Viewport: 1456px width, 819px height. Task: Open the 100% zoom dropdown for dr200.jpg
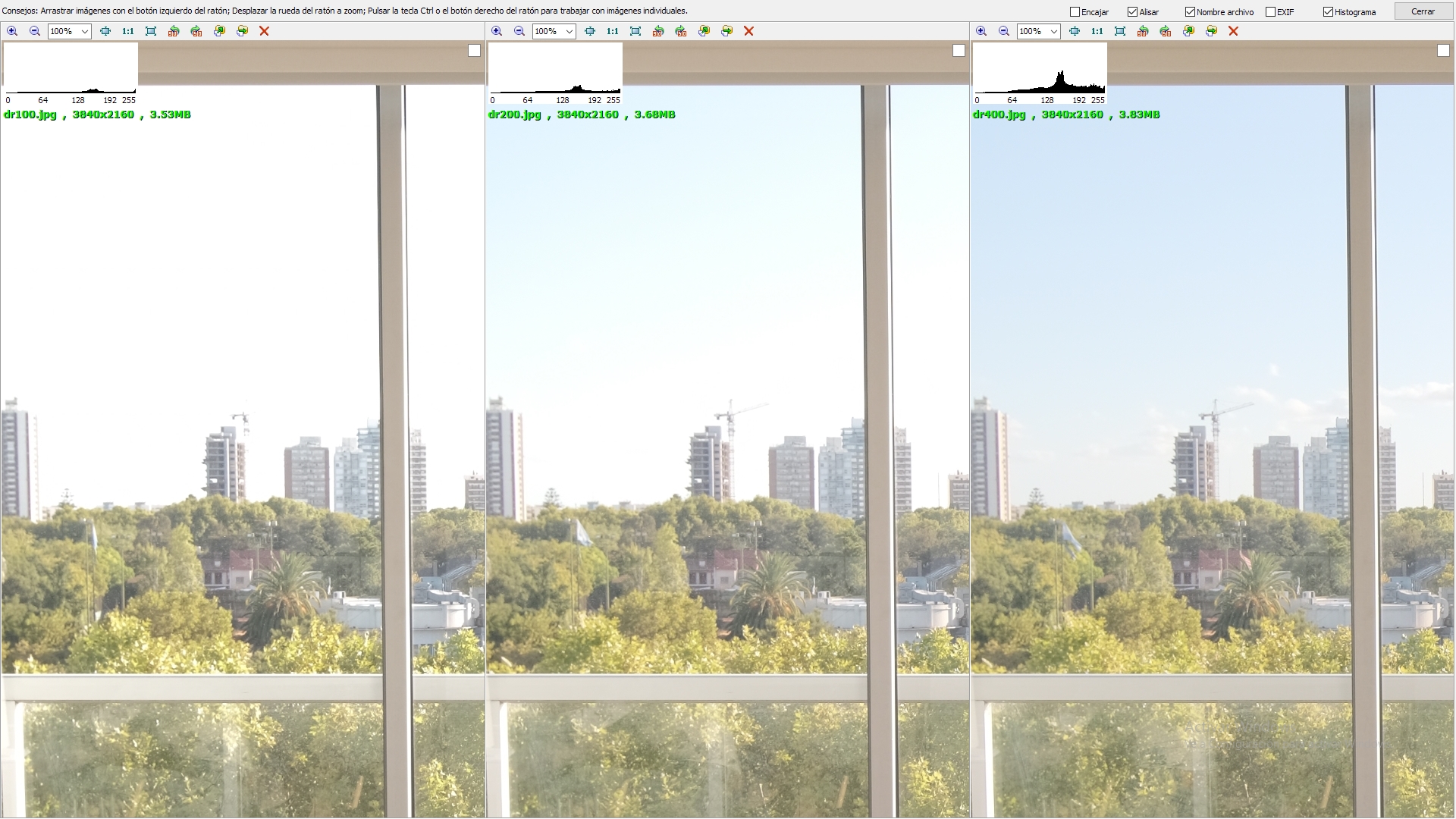click(570, 31)
